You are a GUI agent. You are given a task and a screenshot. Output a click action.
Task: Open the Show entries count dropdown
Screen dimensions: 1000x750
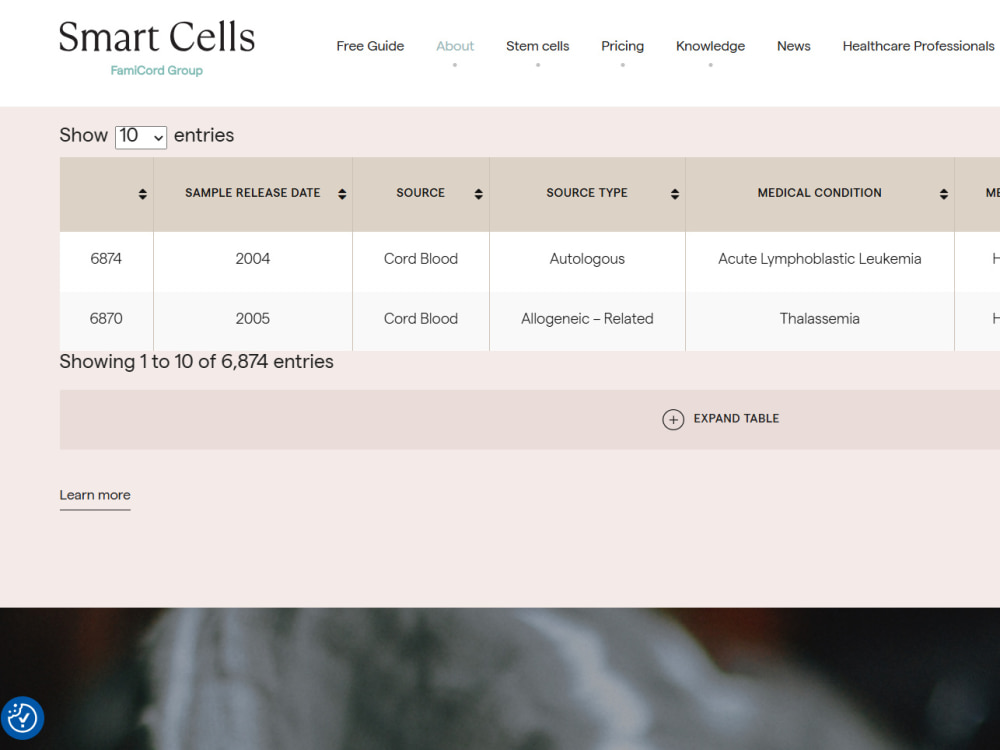[141, 137]
